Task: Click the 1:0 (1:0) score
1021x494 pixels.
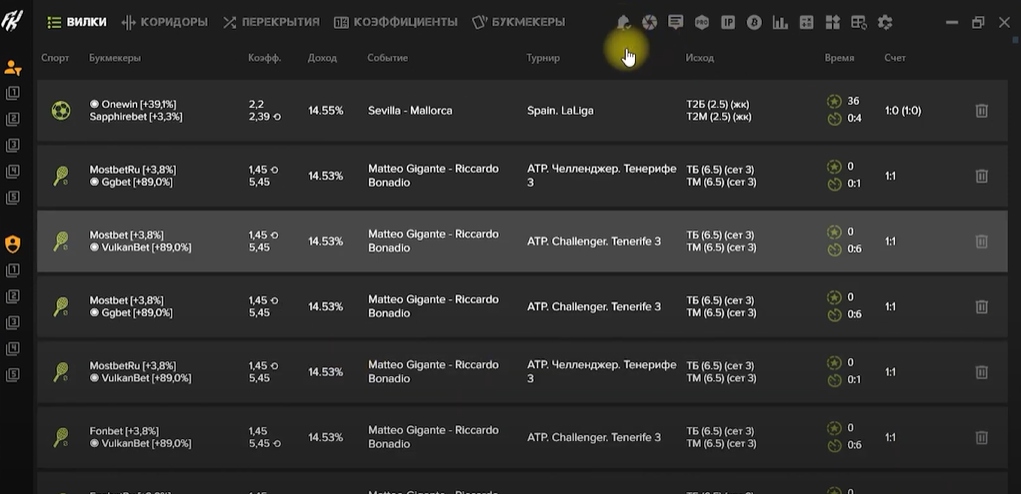Action: pyautogui.click(x=903, y=111)
